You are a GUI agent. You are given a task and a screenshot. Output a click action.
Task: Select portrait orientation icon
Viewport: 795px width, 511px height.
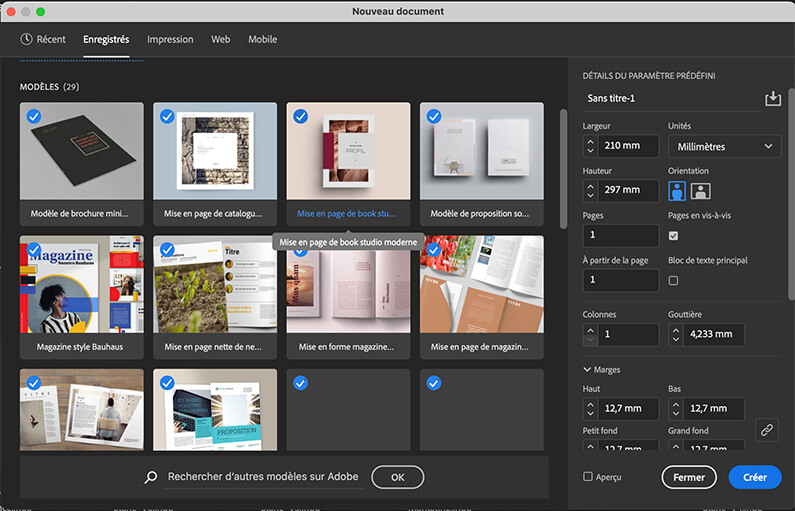point(677,191)
